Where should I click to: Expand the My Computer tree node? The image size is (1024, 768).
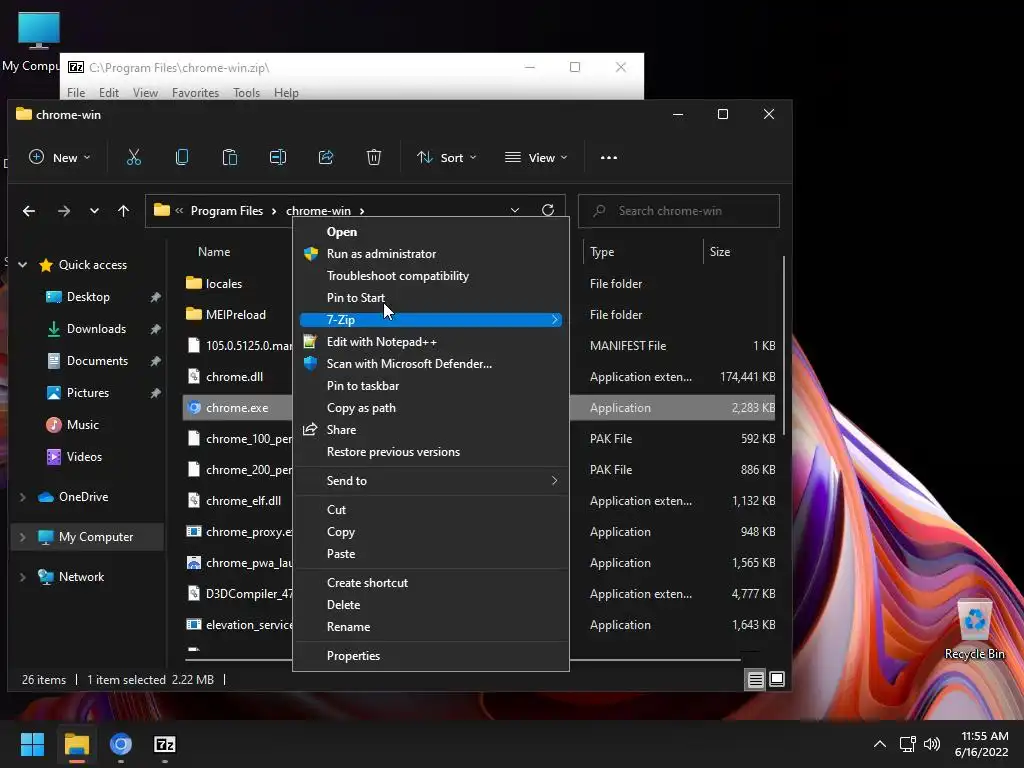tap(23, 537)
